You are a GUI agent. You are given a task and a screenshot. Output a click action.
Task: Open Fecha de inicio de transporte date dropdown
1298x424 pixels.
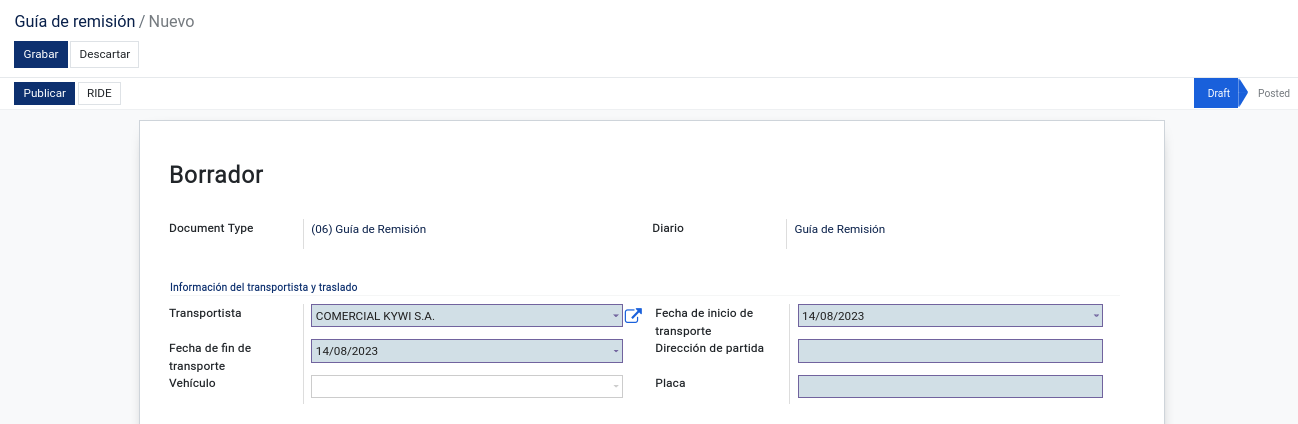pyautogui.click(x=1096, y=316)
